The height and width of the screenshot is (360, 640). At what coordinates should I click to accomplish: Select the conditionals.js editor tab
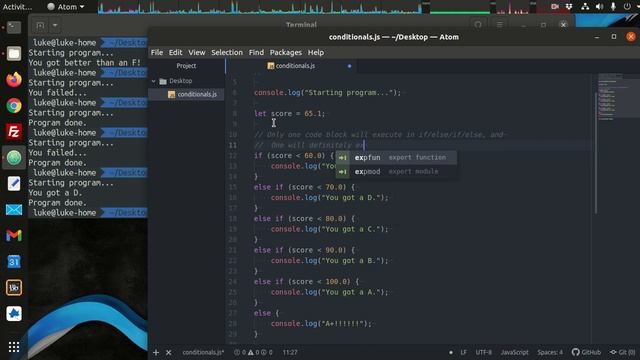[x=291, y=66]
